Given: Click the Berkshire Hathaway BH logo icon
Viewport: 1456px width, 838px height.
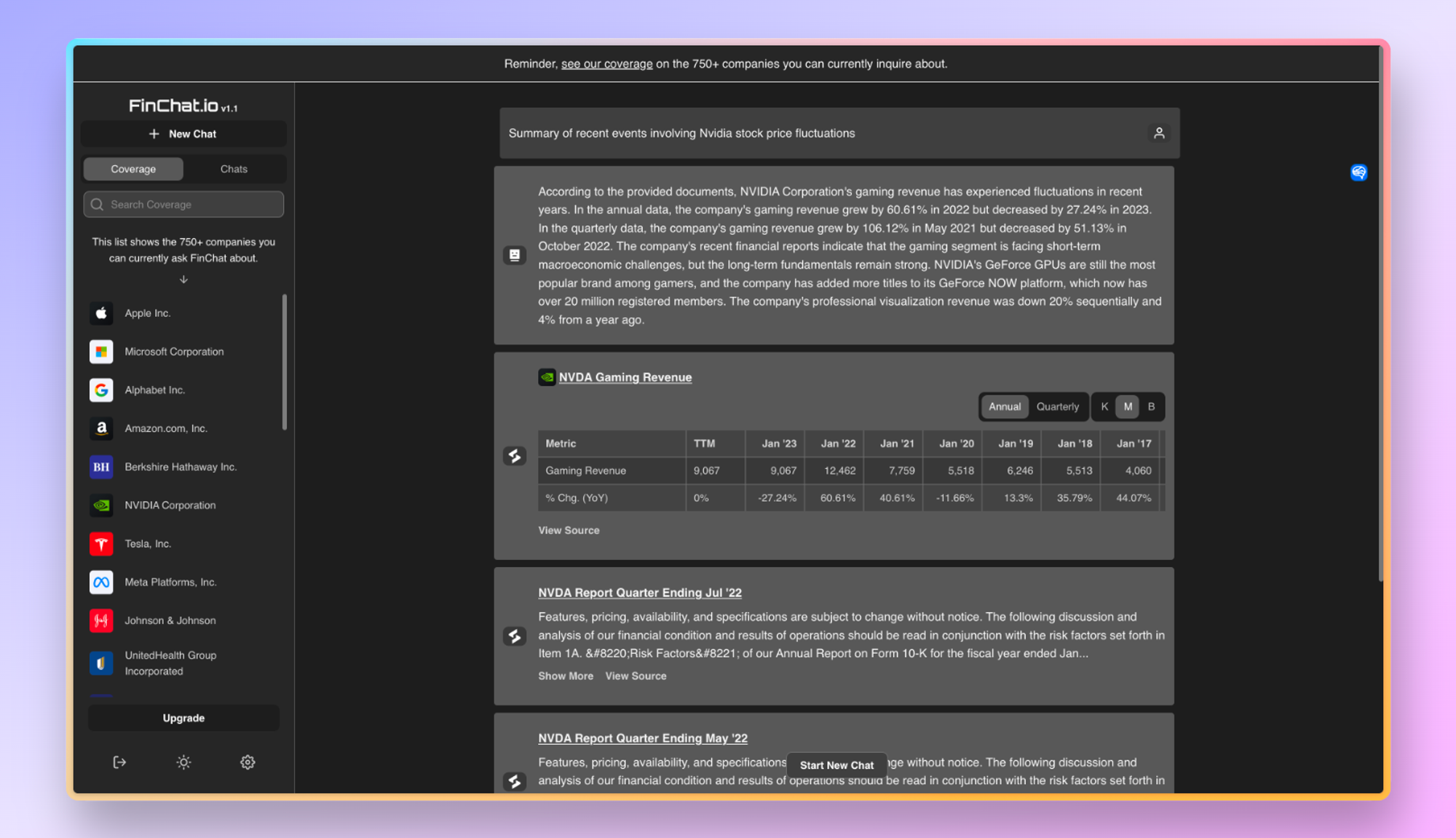Looking at the screenshot, I should (x=101, y=467).
